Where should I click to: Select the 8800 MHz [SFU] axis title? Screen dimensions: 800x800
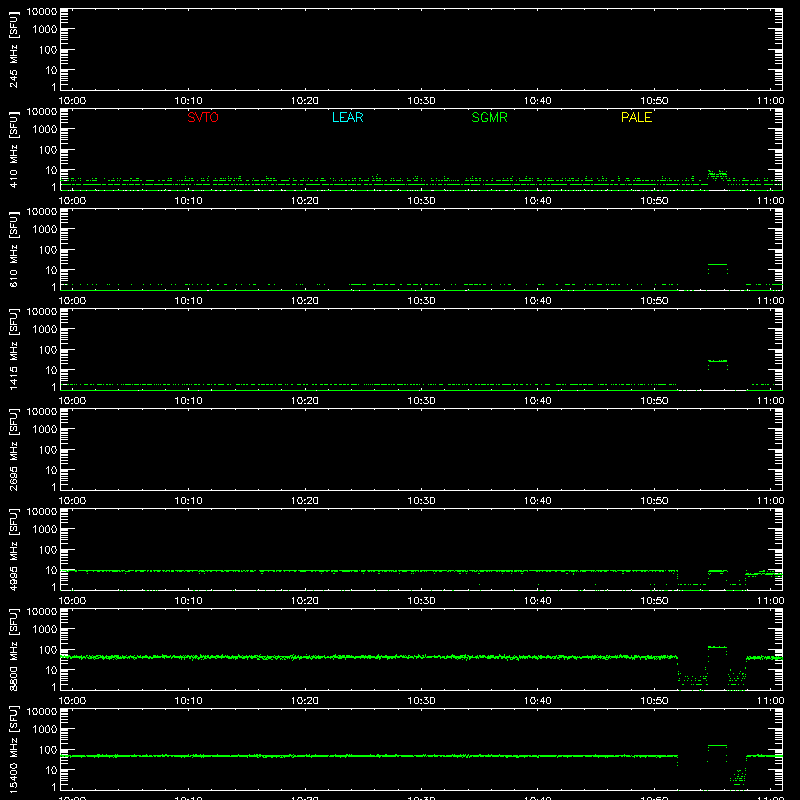point(14,649)
